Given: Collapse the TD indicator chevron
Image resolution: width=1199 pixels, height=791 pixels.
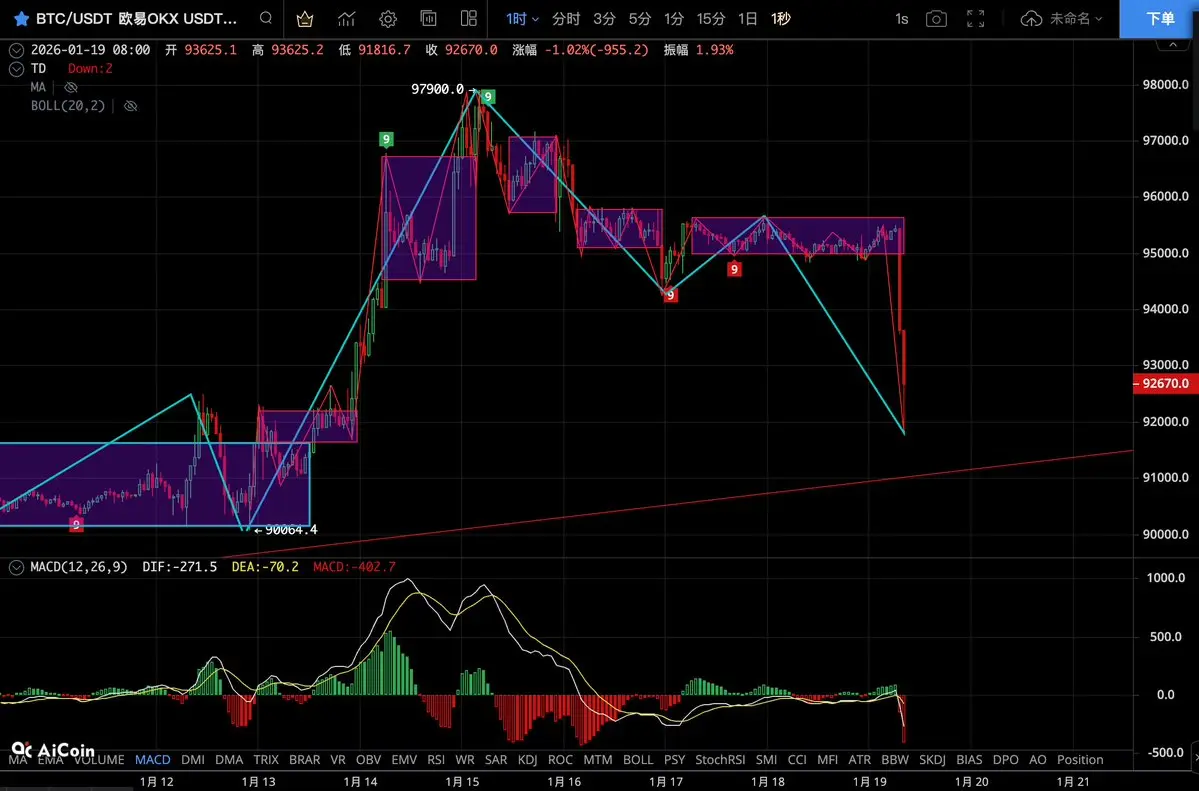Looking at the screenshot, I should [x=16, y=69].
